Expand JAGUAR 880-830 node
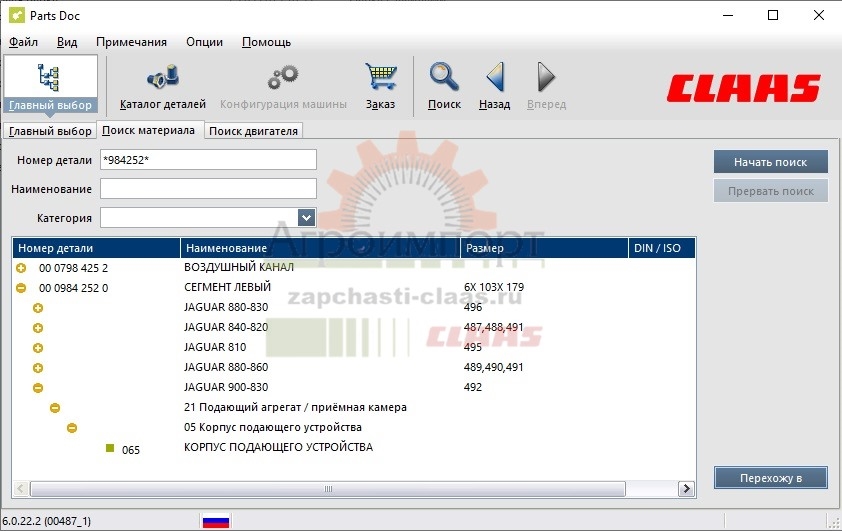This screenshot has width=842, height=531. [38, 308]
